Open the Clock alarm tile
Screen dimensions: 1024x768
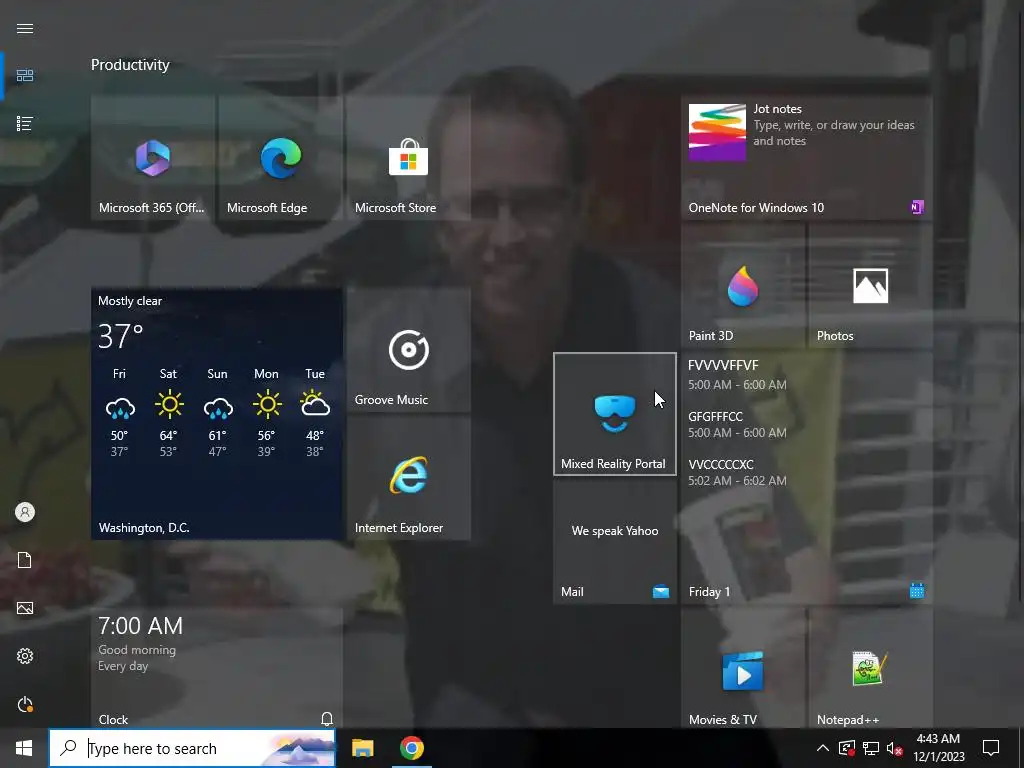(x=217, y=668)
